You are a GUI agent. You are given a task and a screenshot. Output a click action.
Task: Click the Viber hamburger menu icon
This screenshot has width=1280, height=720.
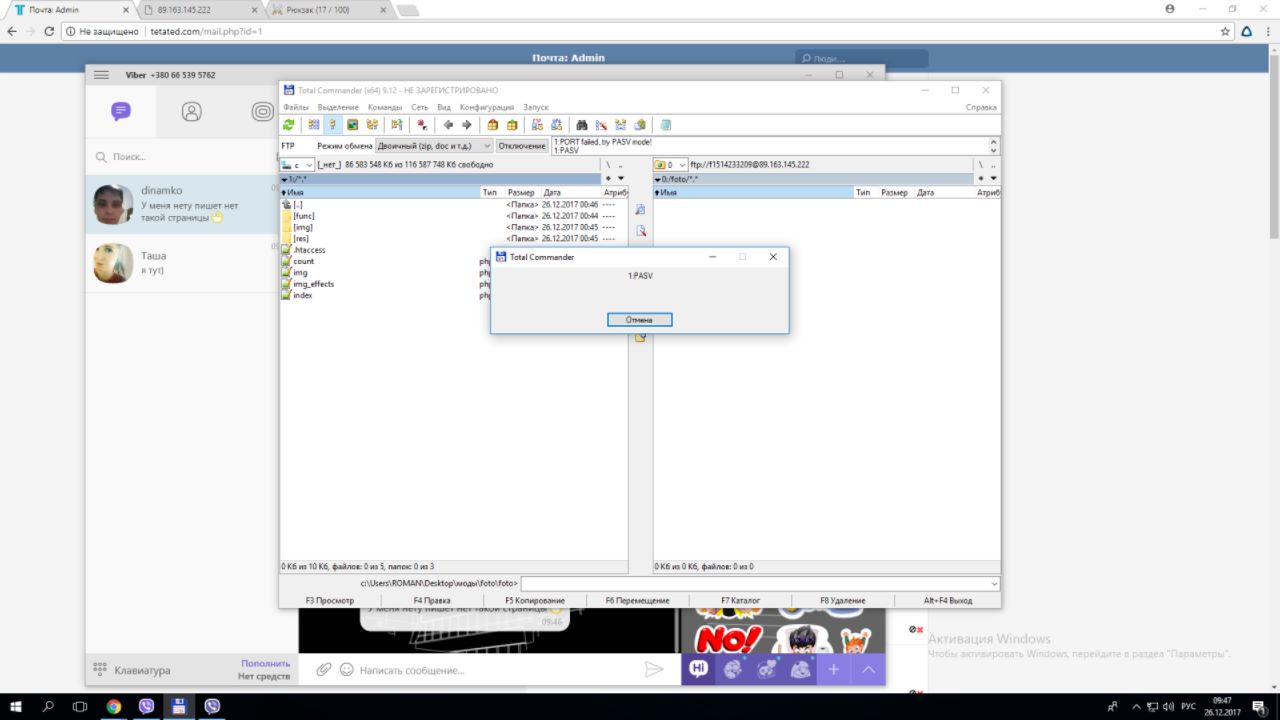101,75
